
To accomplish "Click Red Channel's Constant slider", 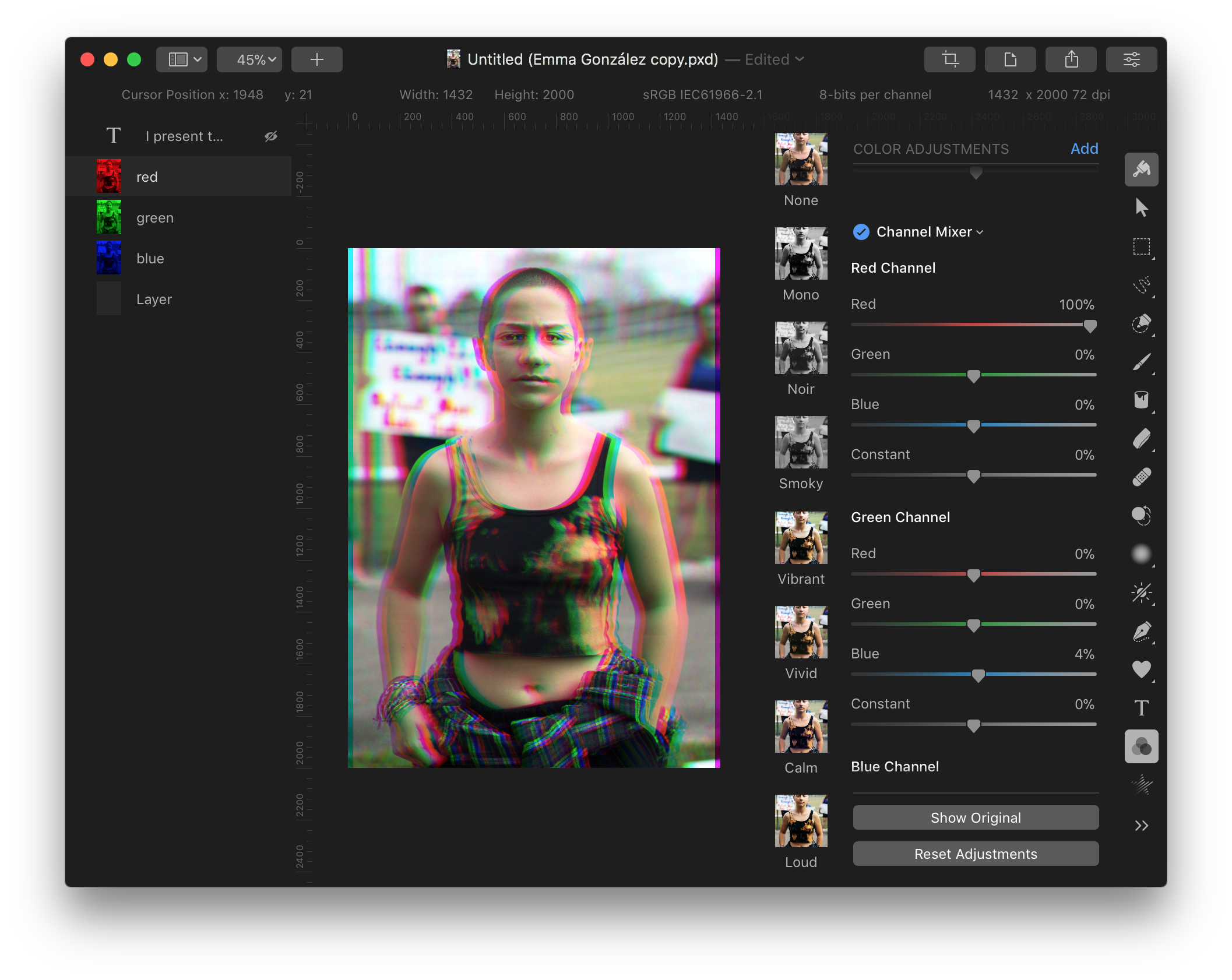I will tap(973, 475).
